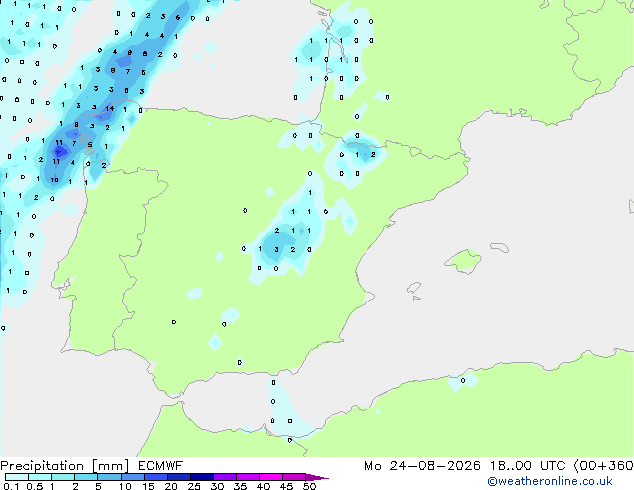The image size is (634, 490).
Task: Click the 25–30 mm dark blue swatch
Action: click(202, 477)
